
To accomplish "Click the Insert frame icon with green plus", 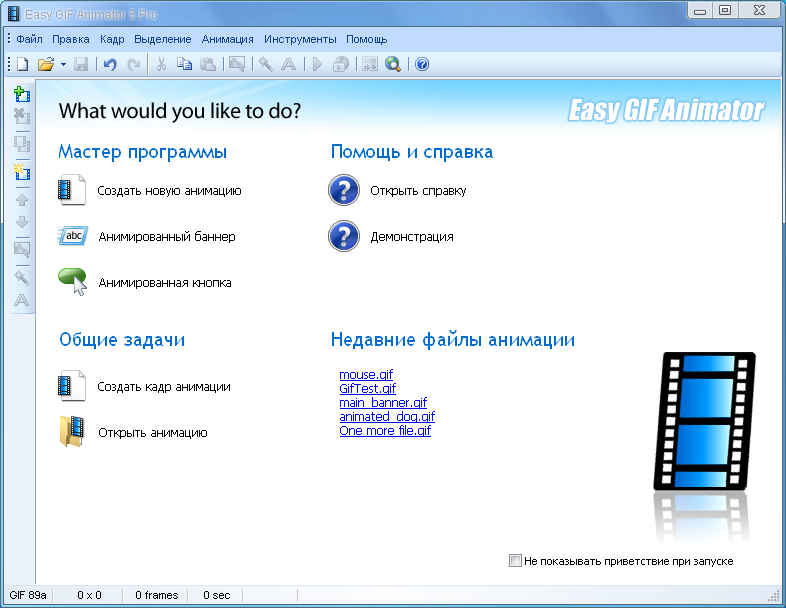I will coord(22,94).
